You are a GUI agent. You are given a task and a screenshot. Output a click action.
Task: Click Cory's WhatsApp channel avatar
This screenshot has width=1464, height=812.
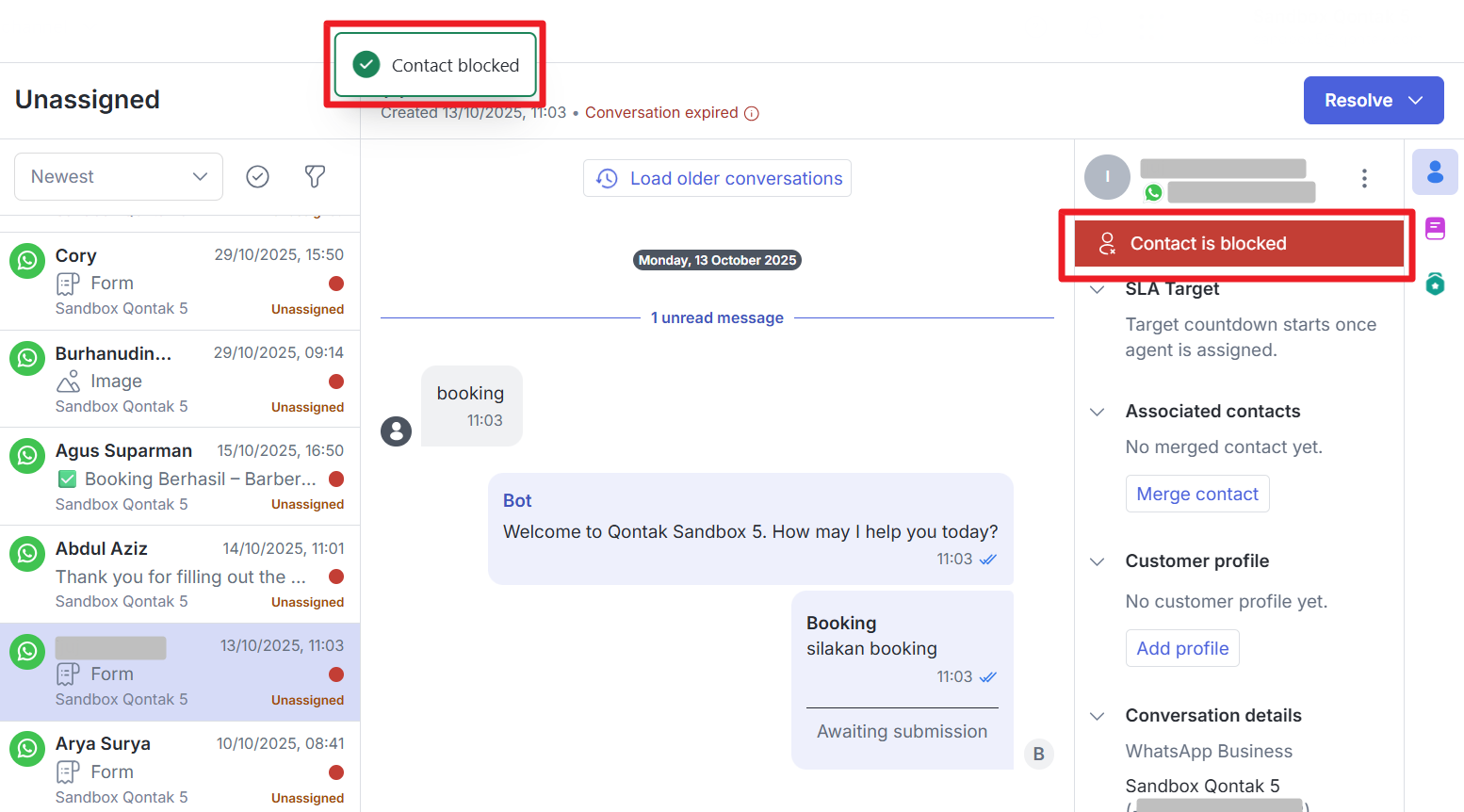(27, 261)
